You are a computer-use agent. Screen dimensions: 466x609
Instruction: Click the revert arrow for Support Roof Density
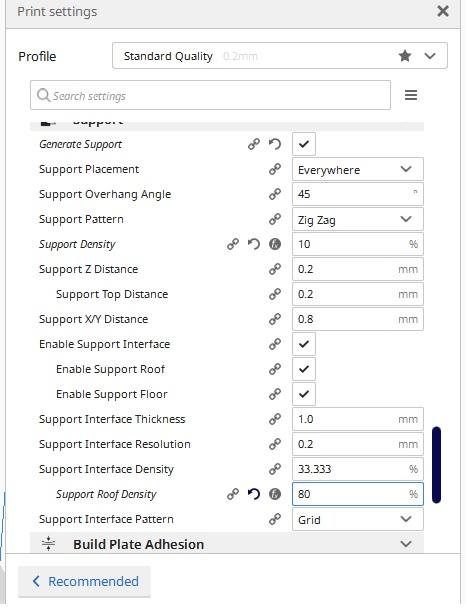(254, 494)
